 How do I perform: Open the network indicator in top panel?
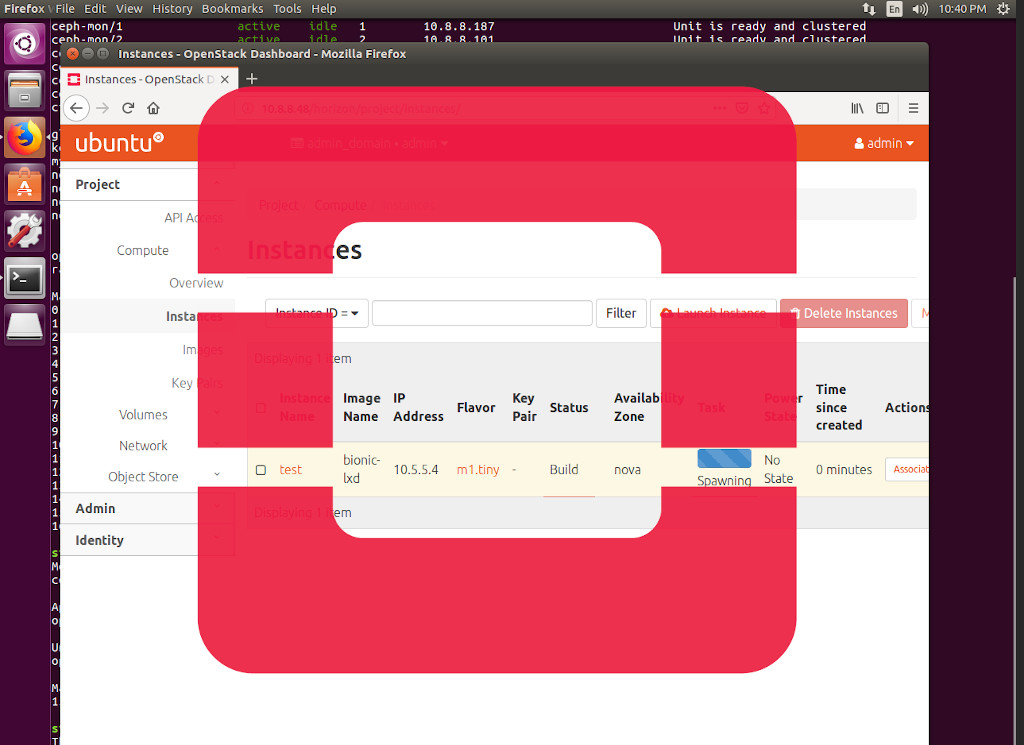869,8
